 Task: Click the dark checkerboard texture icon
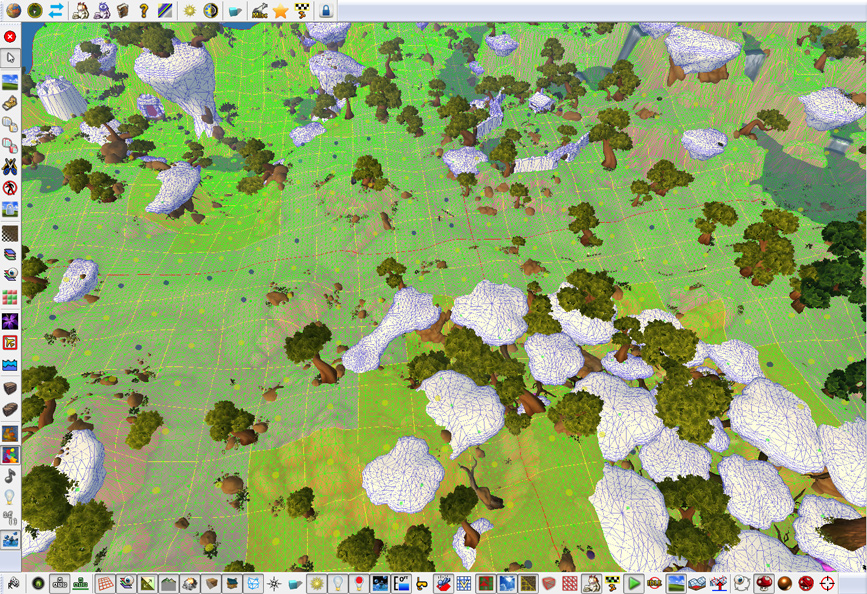coord(10,233)
